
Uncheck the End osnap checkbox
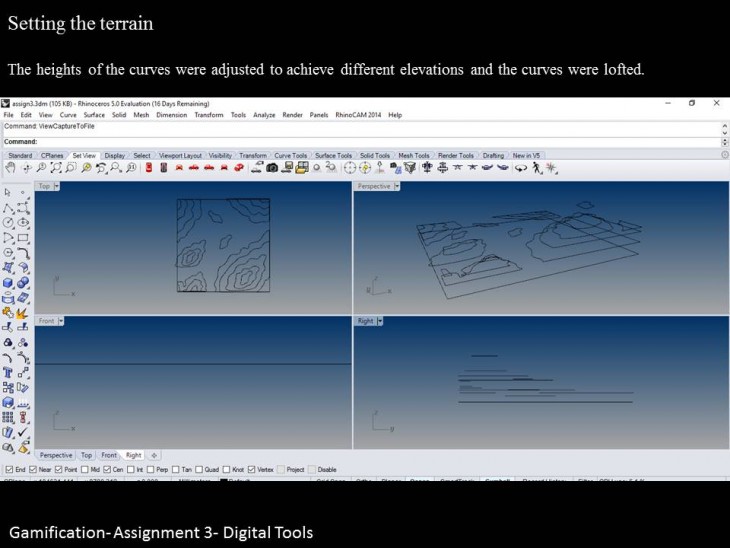10,469
